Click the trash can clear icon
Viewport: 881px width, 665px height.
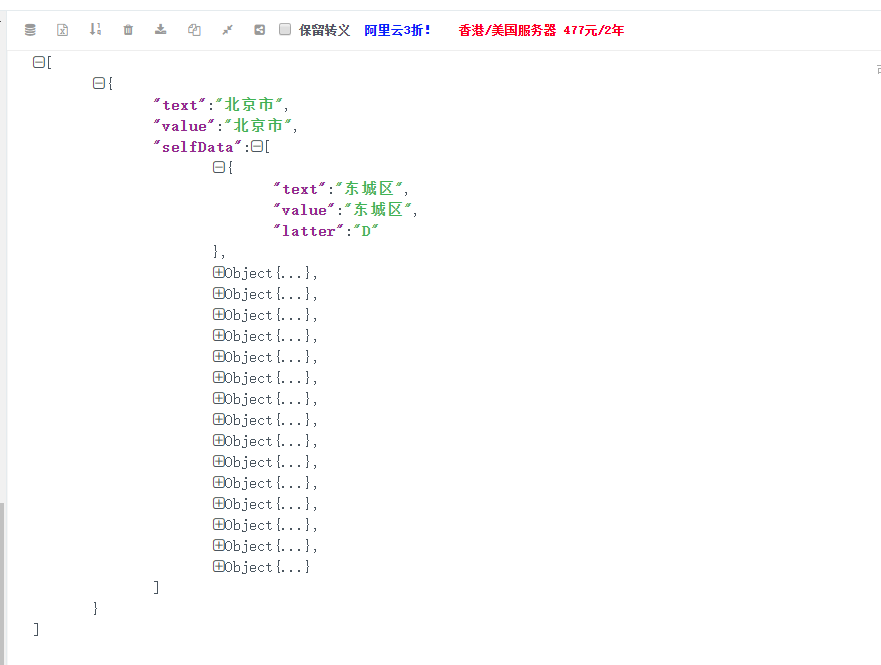128,30
